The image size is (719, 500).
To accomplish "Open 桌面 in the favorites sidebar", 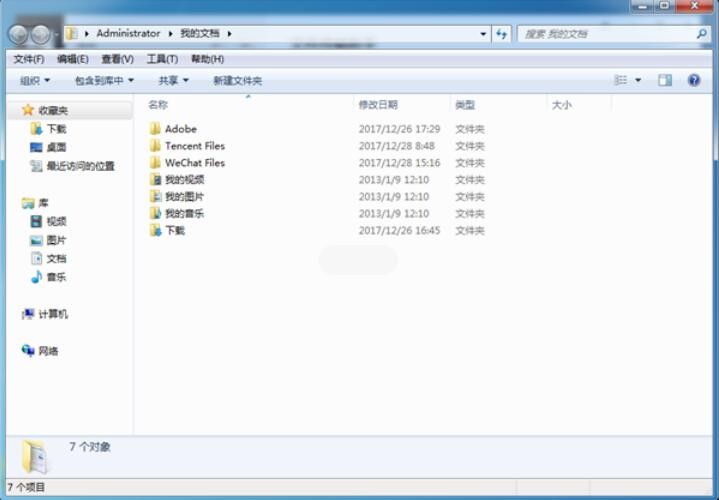I will coord(56,147).
